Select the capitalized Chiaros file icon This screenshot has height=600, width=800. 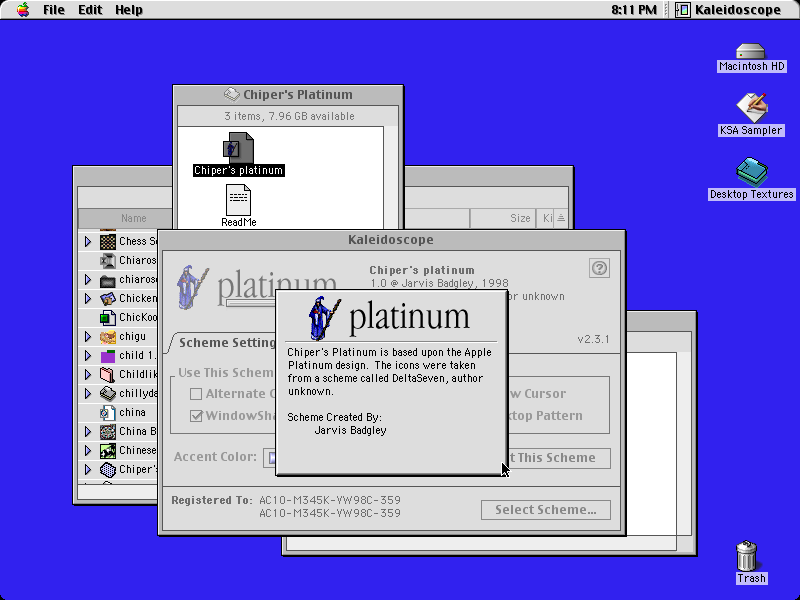click(x=108, y=261)
